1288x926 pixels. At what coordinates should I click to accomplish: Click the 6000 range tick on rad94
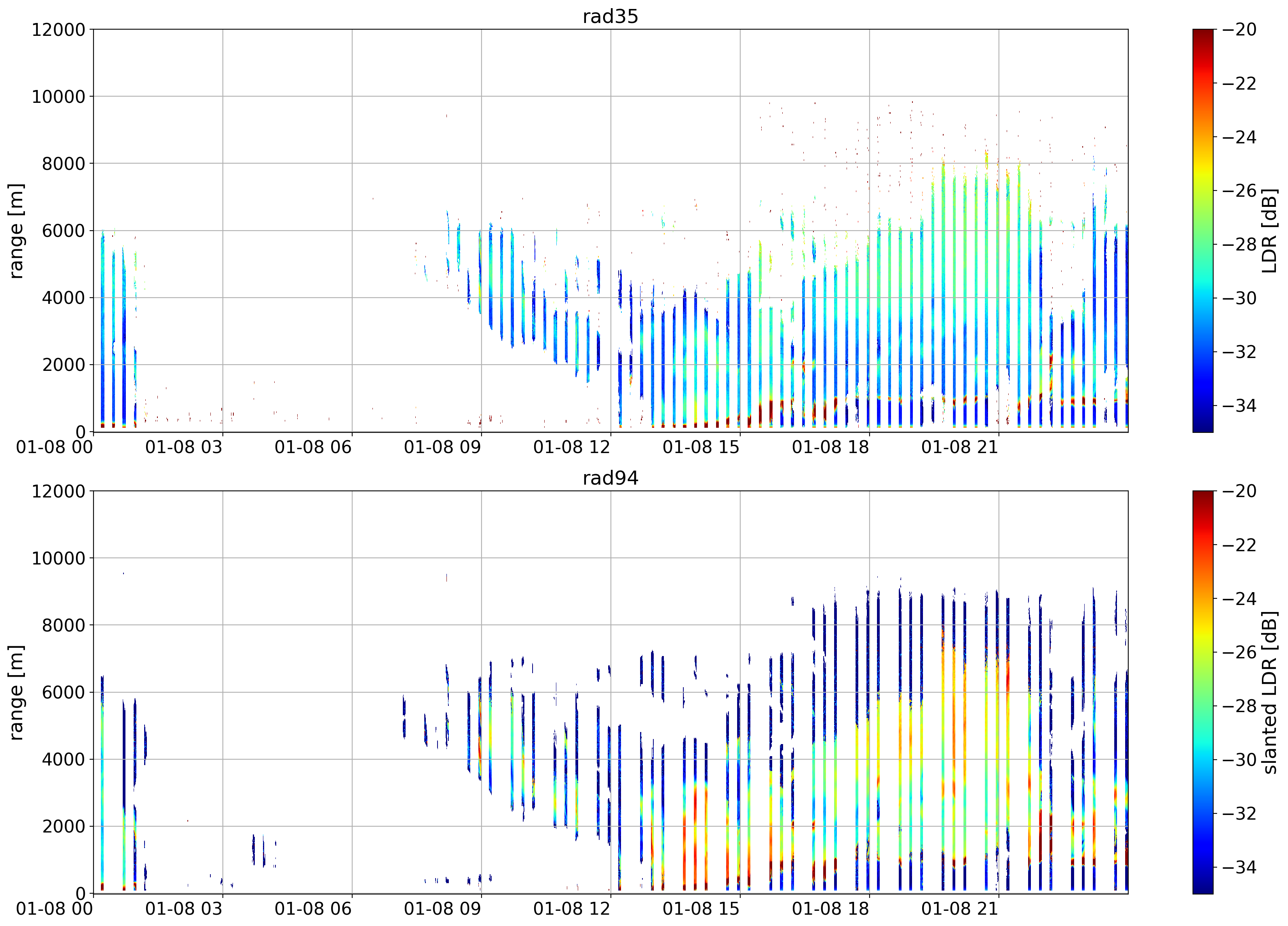(x=64, y=692)
